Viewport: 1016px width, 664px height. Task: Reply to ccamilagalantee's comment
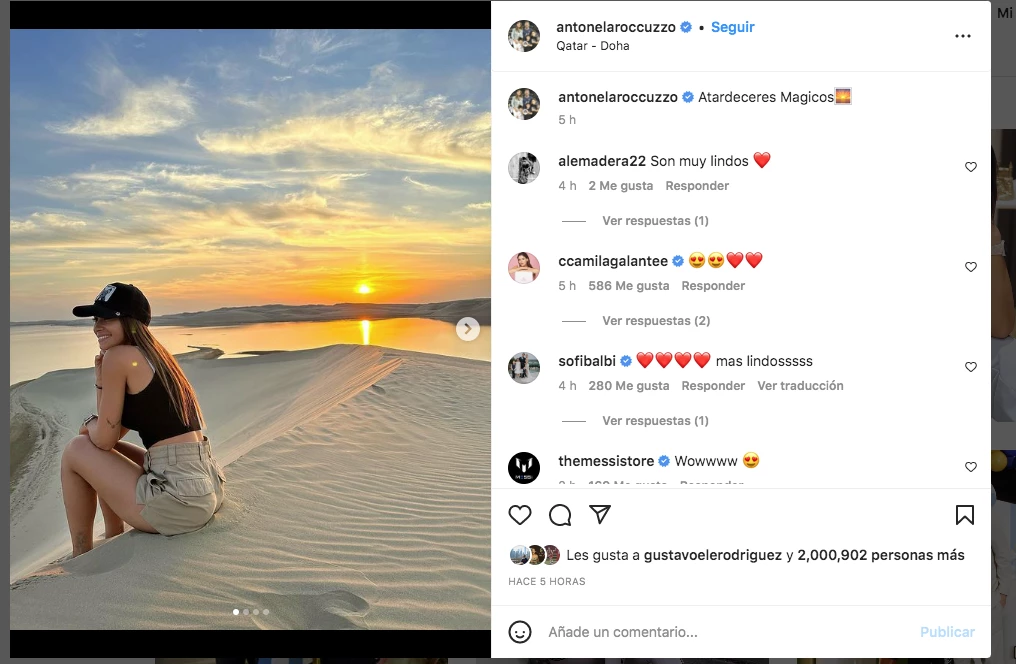click(x=713, y=286)
